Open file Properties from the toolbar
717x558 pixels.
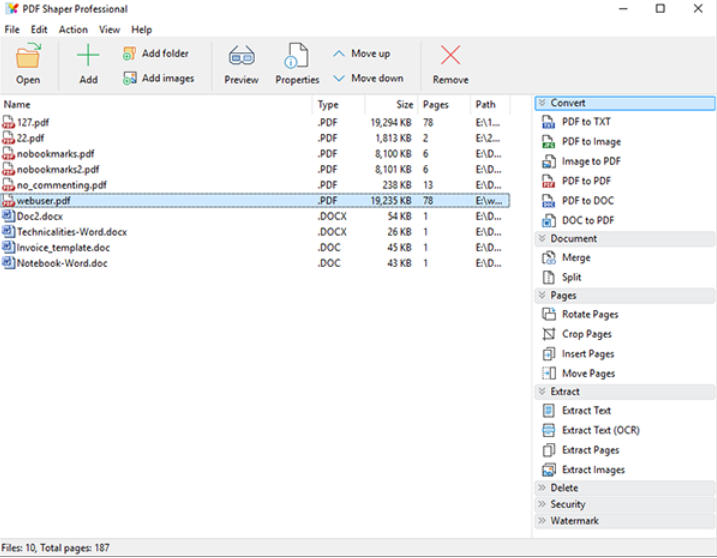pyautogui.click(x=297, y=58)
